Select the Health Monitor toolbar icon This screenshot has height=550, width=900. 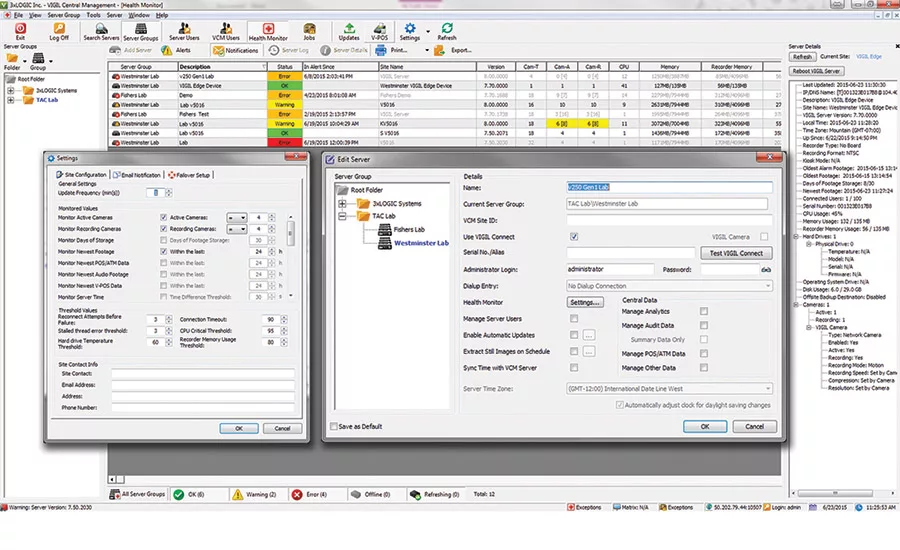pyautogui.click(x=268, y=28)
